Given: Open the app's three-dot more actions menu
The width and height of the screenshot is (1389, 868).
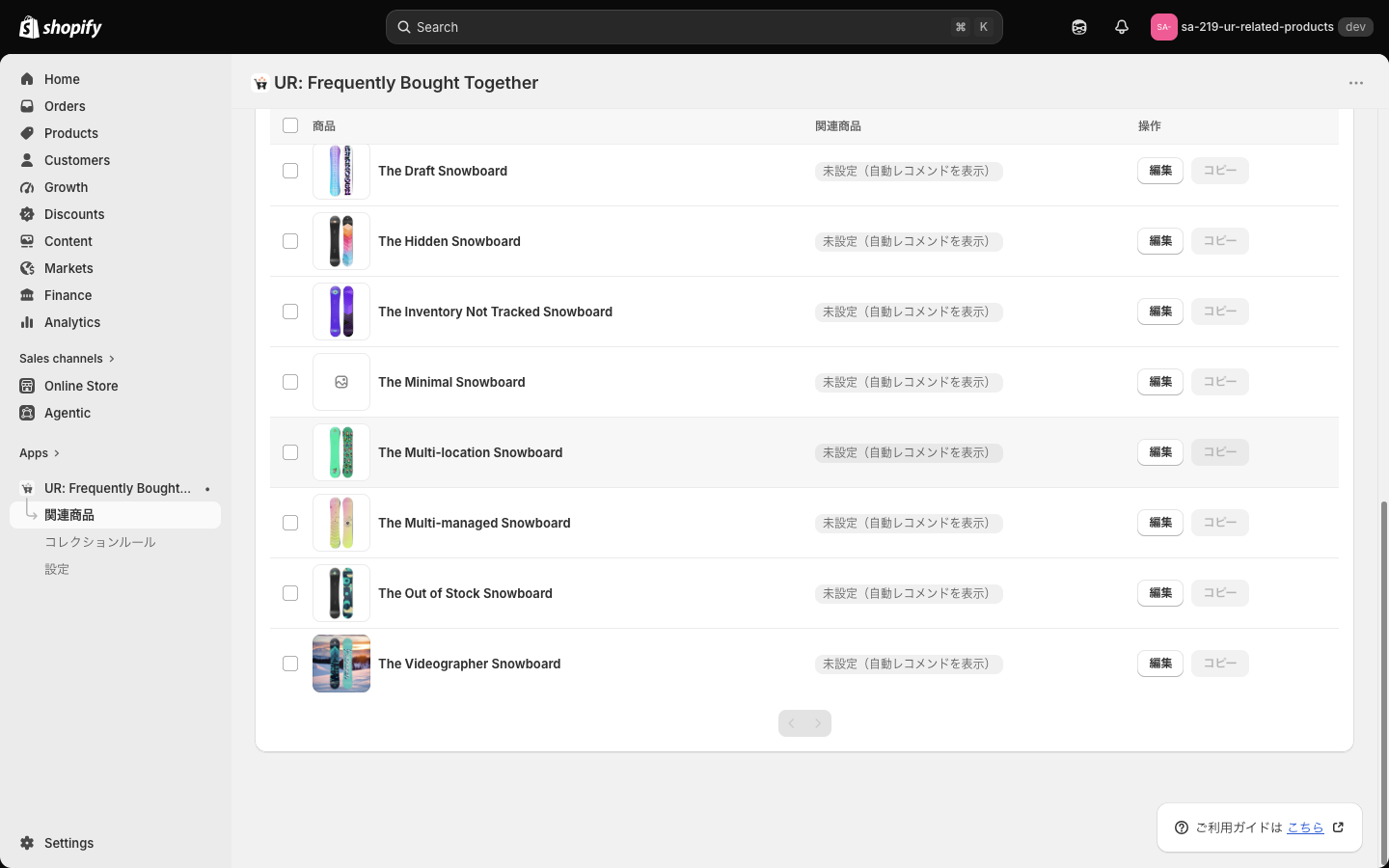Looking at the screenshot, I should (1356, 83).
